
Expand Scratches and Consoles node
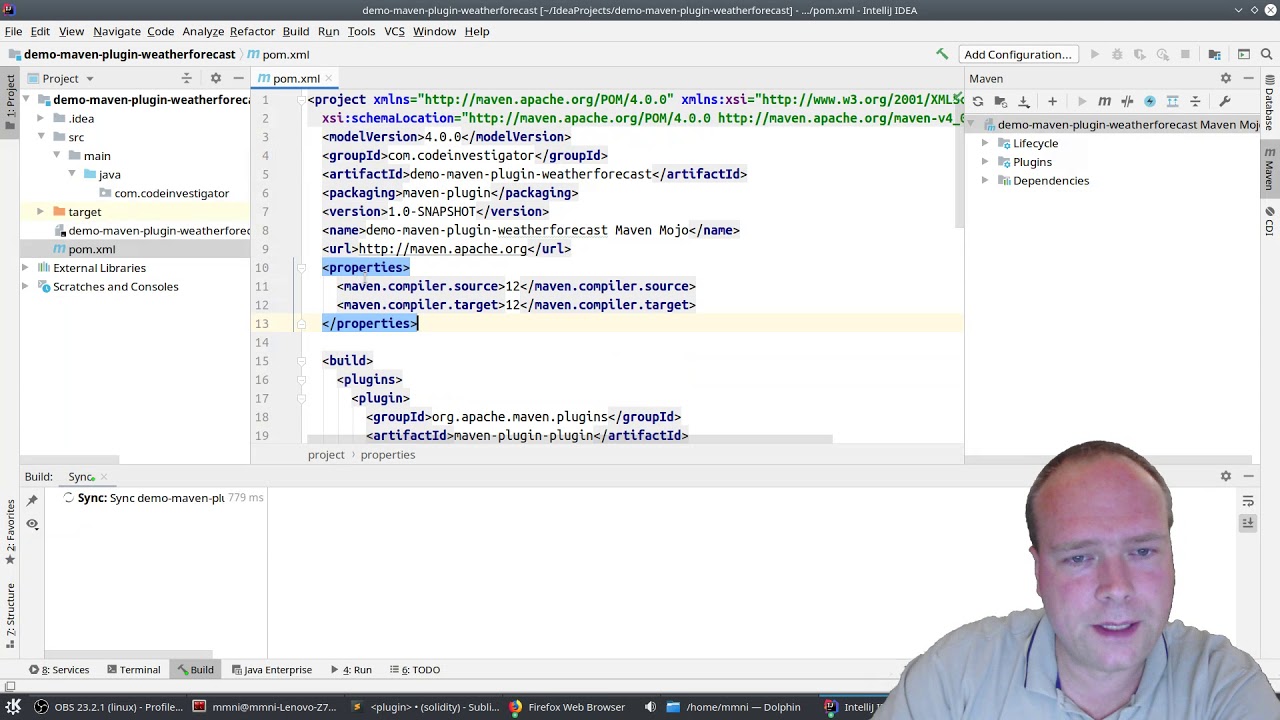tap(25, 287)
